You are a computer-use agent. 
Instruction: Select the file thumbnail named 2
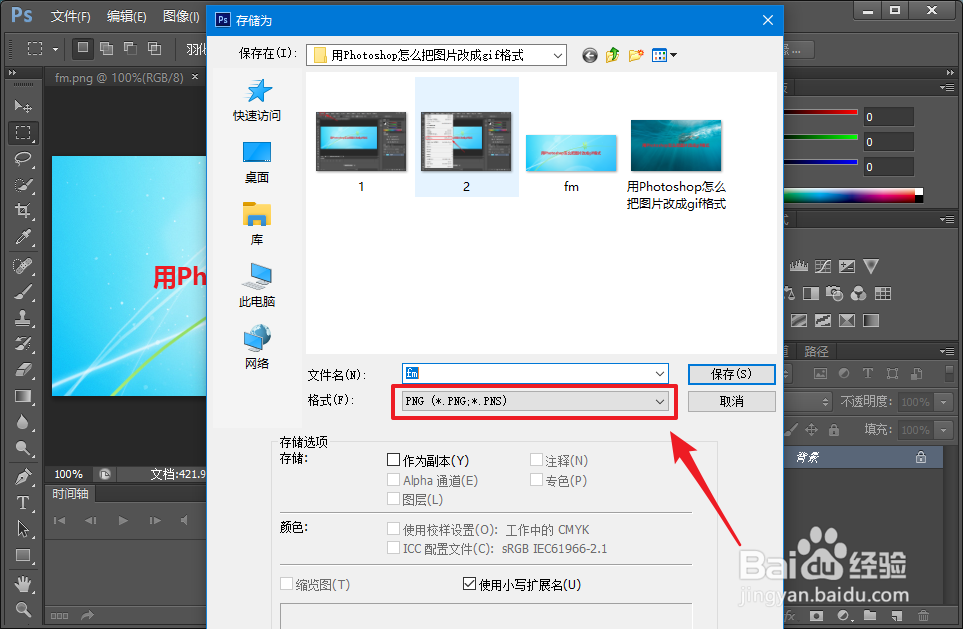pyautogui.click(x=467, y=137)
